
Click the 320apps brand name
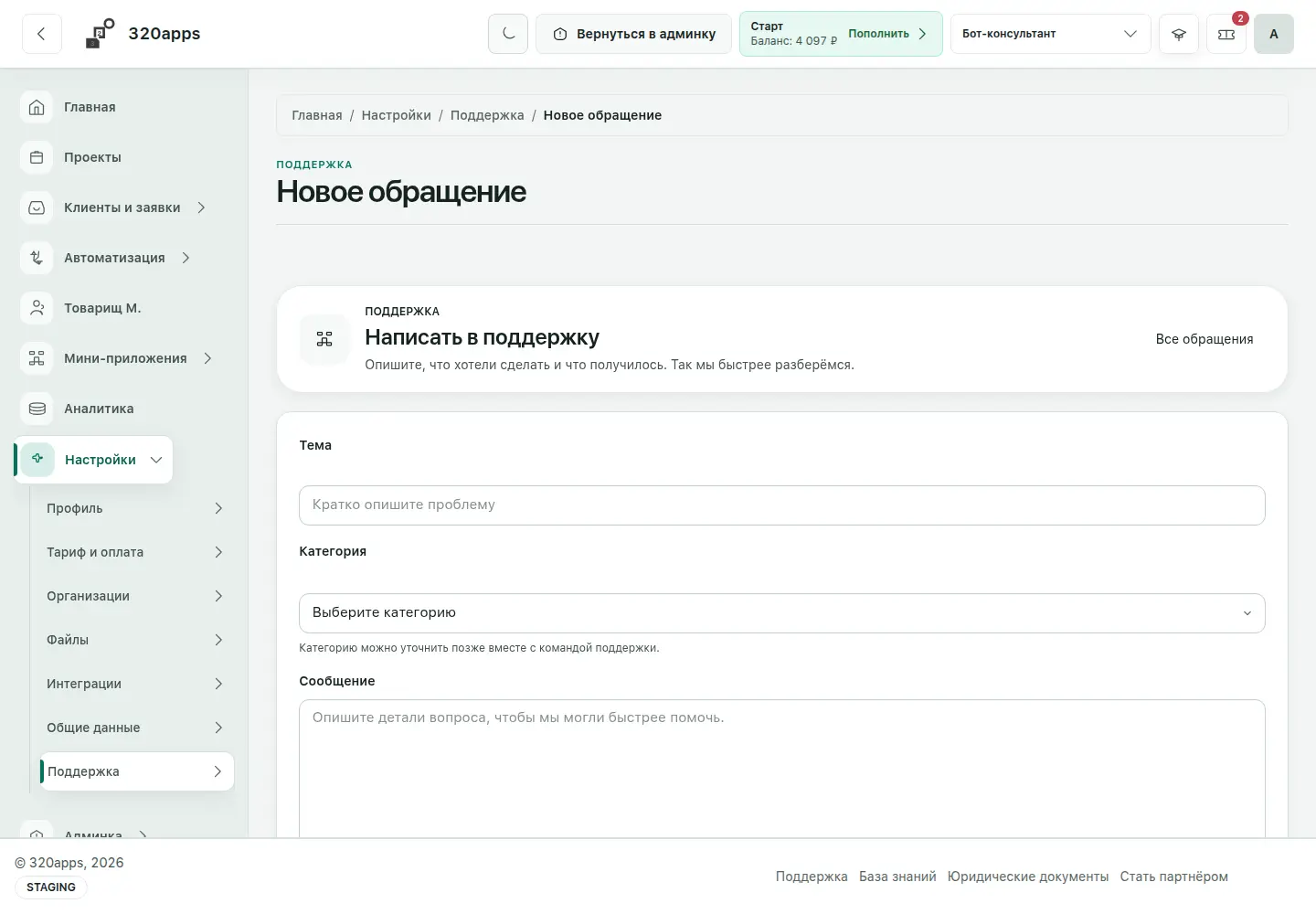click(164, 34)
